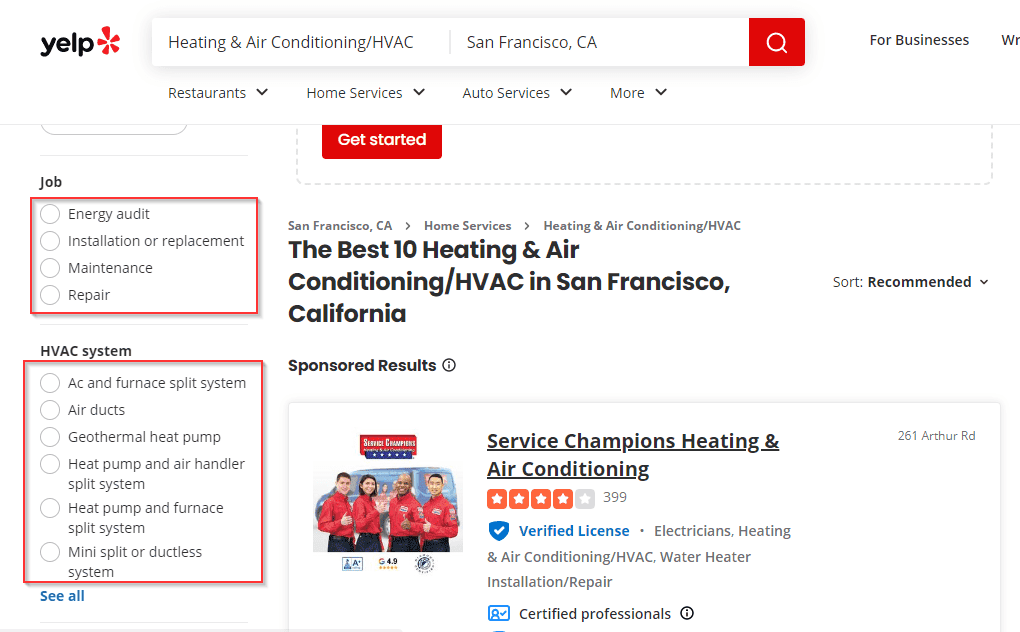The image size is (1020, 632).
Task: Click the Service Champions team photo
Action: [388, 502]
